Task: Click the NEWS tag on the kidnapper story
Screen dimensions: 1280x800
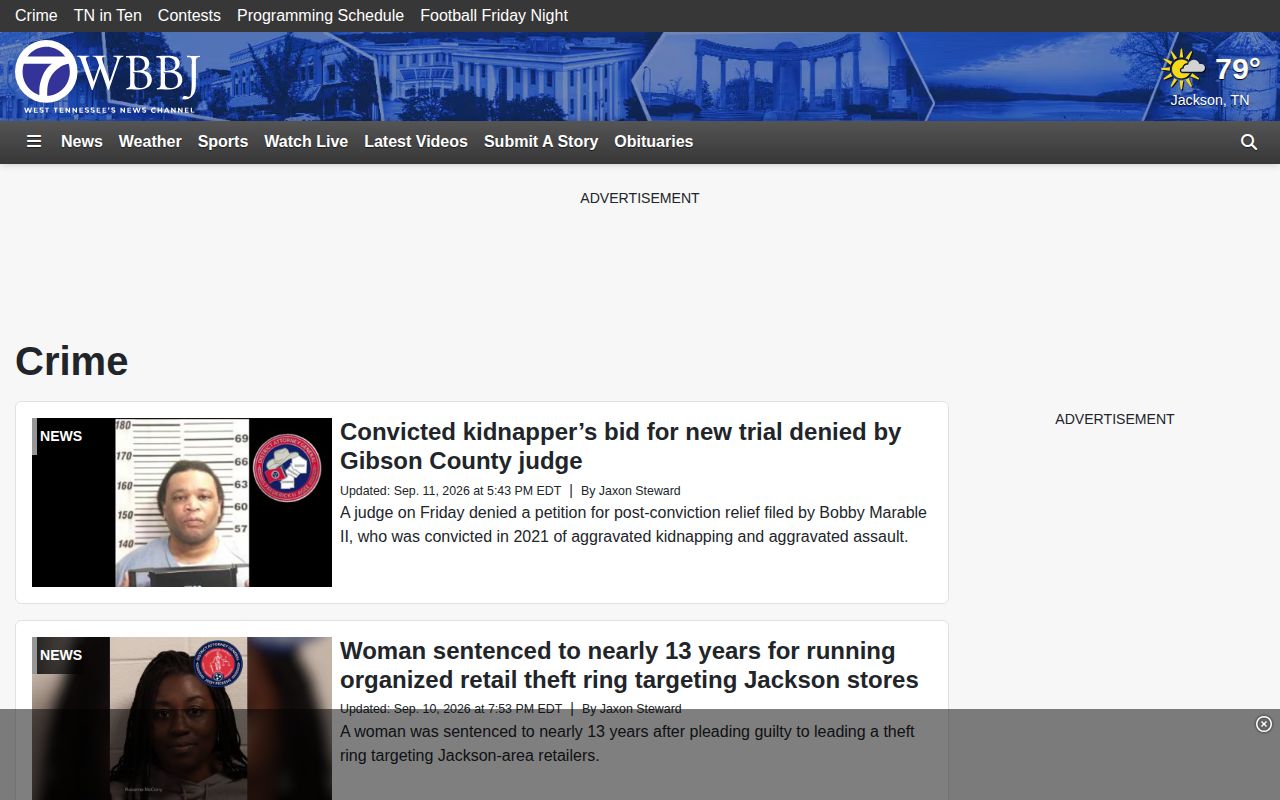Action: [x=61, y=436]
